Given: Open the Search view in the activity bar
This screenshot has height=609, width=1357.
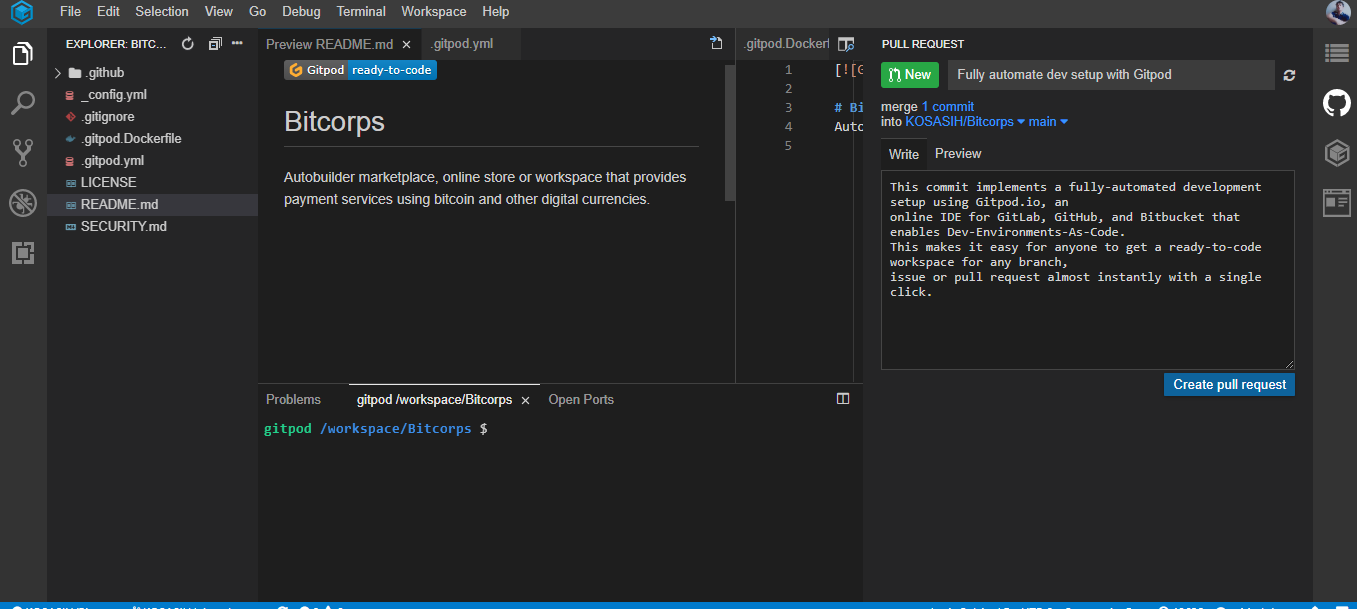Looking at the screenshot, I should point(22,103).
